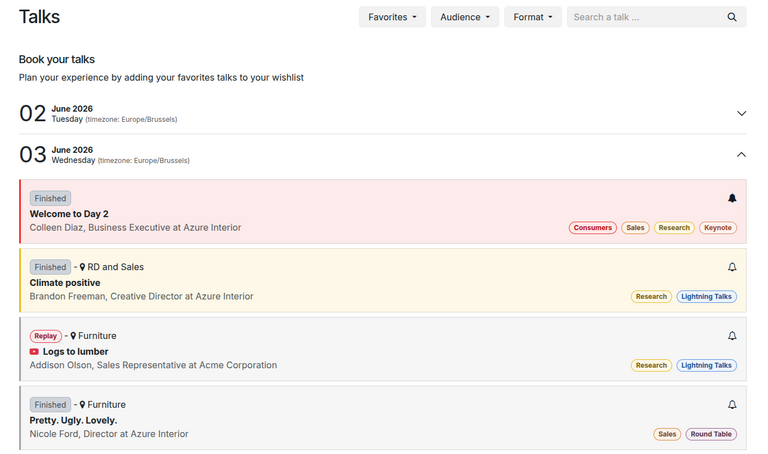Image resolution: width=768 pixels, height=454 pixels.
Task: Click the Lightning Talks tag on Climate positive
Action: click(x=706, y=296)
